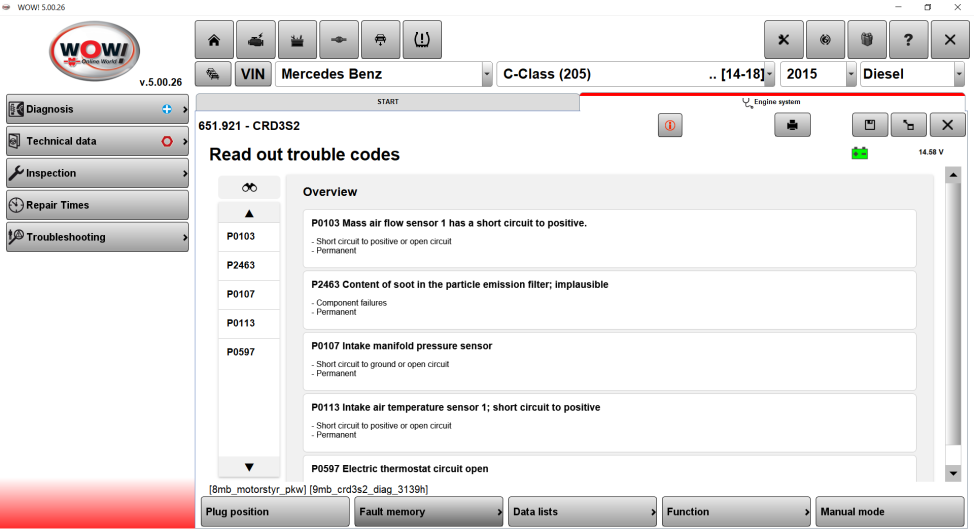Image resolution: width=974 pixels, height=529 pixels.
Task: Click the red information icon button
Action: click(670, 125)
